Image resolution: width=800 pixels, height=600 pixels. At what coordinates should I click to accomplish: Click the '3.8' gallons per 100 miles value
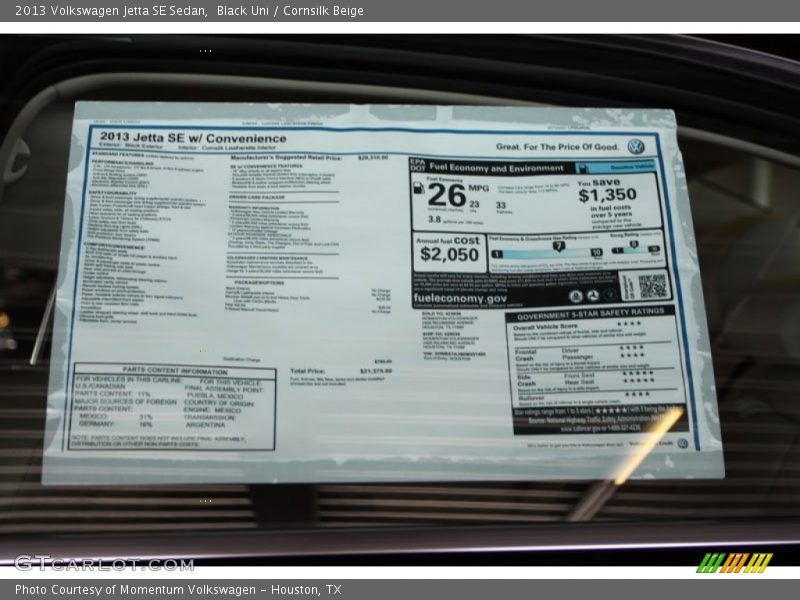(434, 219)
